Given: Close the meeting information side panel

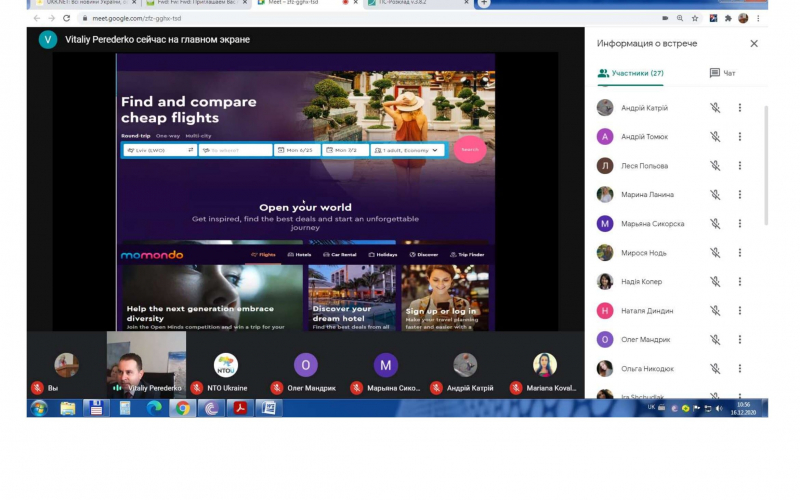Looking at the screenshot, I should pos(754,44).
